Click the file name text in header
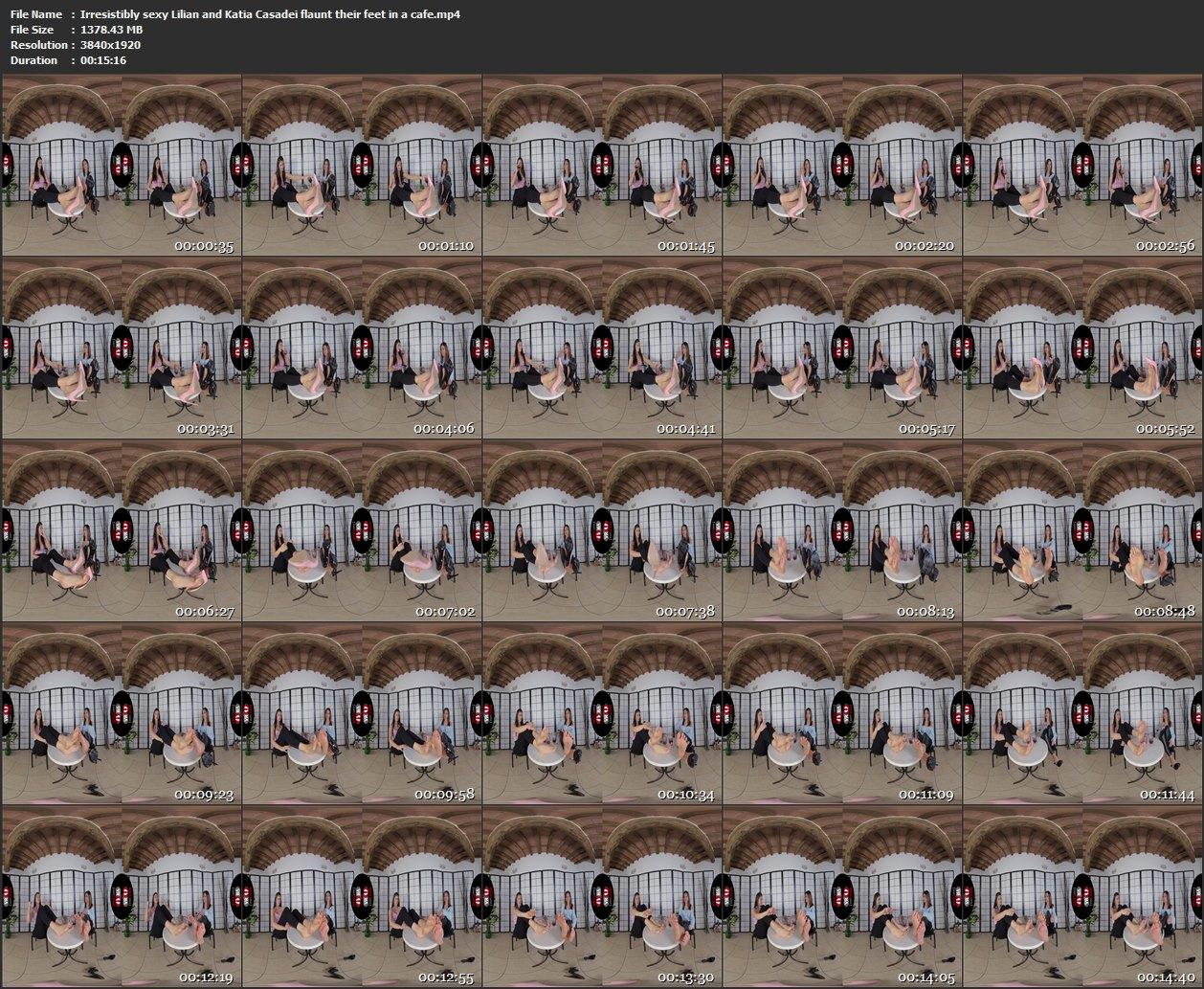This screenshot has height=989, width=1204. coord(270,14)
